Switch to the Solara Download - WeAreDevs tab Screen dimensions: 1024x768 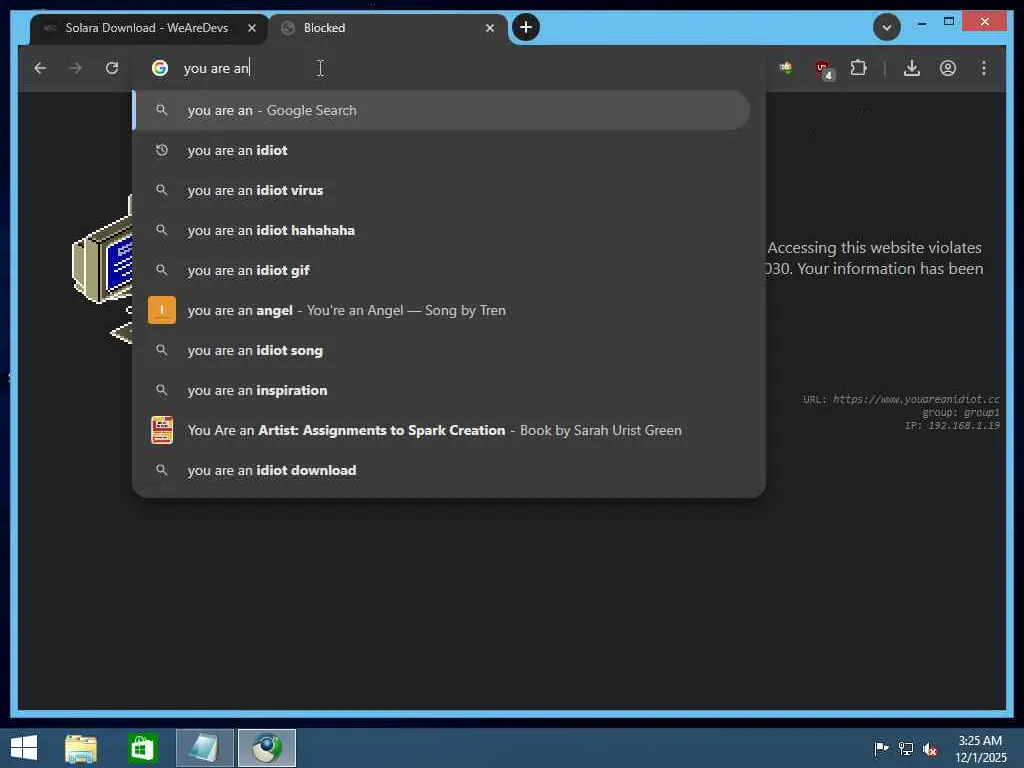coord(149,29)
